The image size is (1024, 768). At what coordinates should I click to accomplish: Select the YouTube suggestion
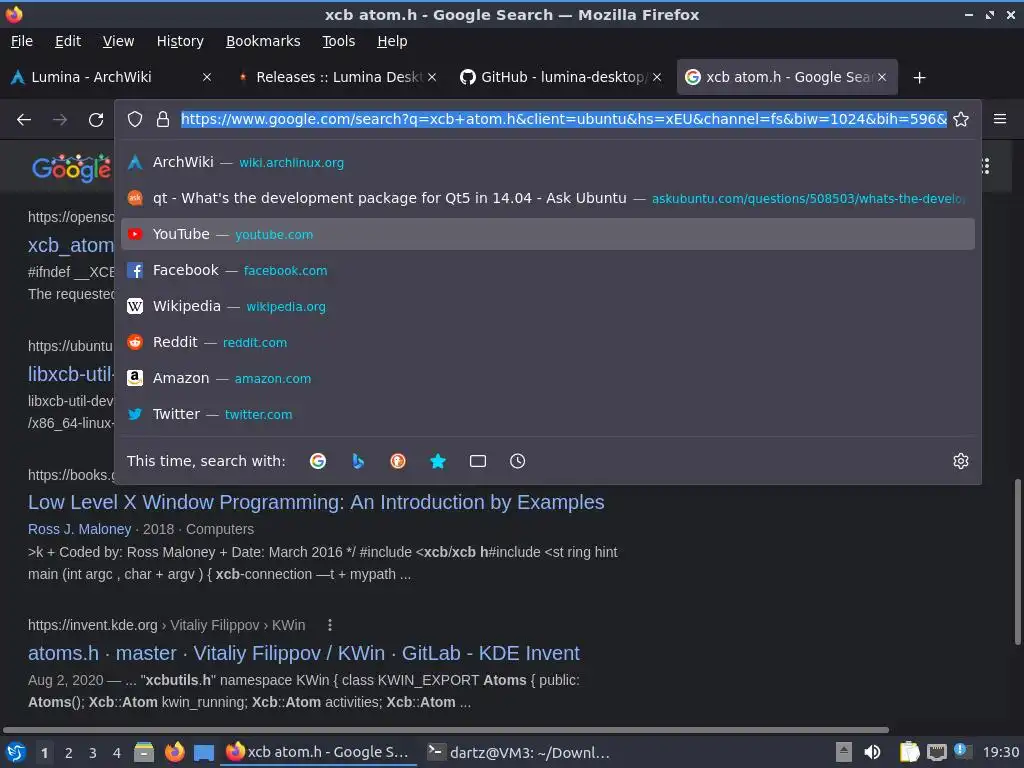click(547, 234)
